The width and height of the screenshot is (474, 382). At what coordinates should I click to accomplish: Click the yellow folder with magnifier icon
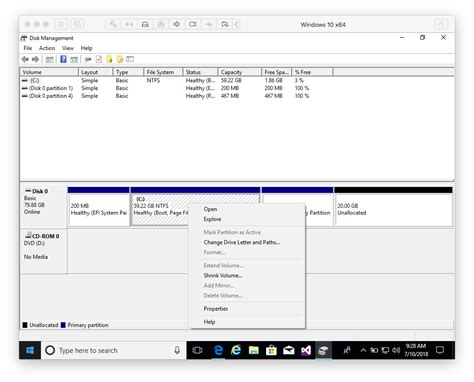pyautogui.click(x=120, y=59)
